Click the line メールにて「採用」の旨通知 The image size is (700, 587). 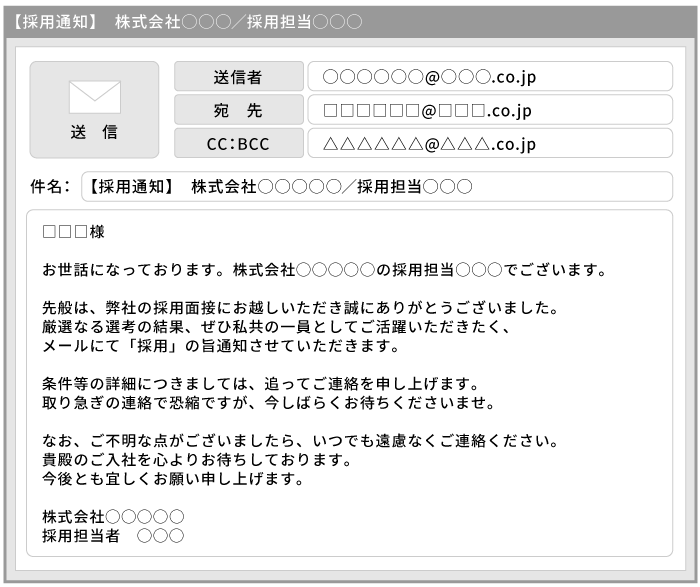pyautogui.click(x=221, y=346)
